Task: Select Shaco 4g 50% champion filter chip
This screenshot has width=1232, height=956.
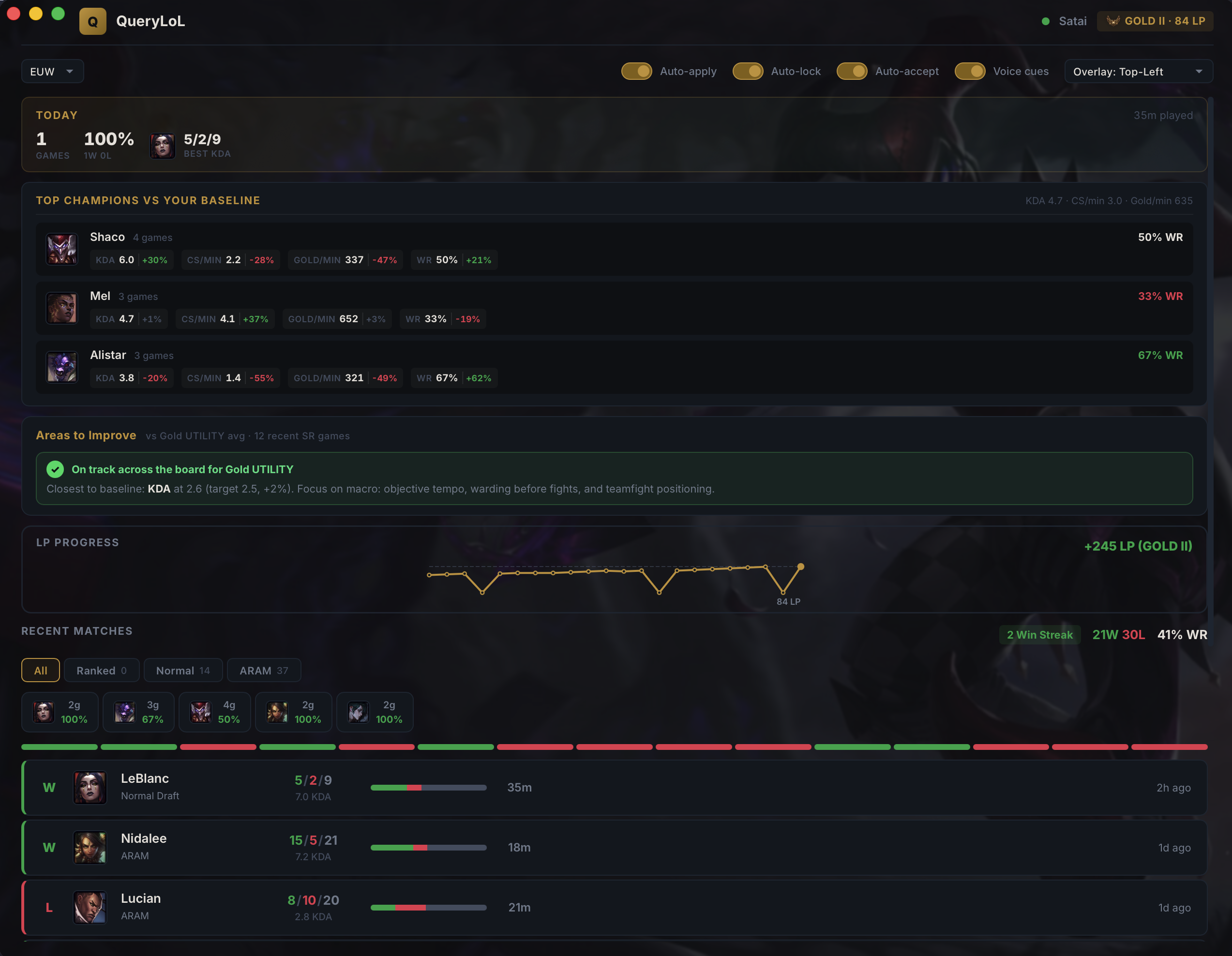Action: coord(214,712)
